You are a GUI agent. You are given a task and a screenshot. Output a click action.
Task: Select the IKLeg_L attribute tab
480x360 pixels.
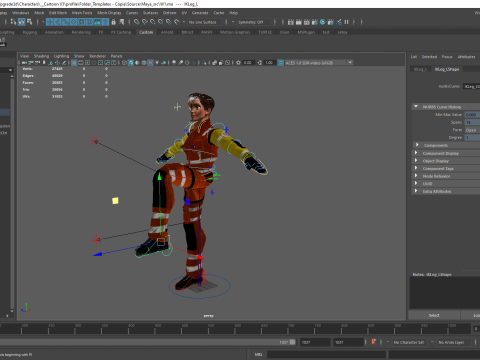420,69
